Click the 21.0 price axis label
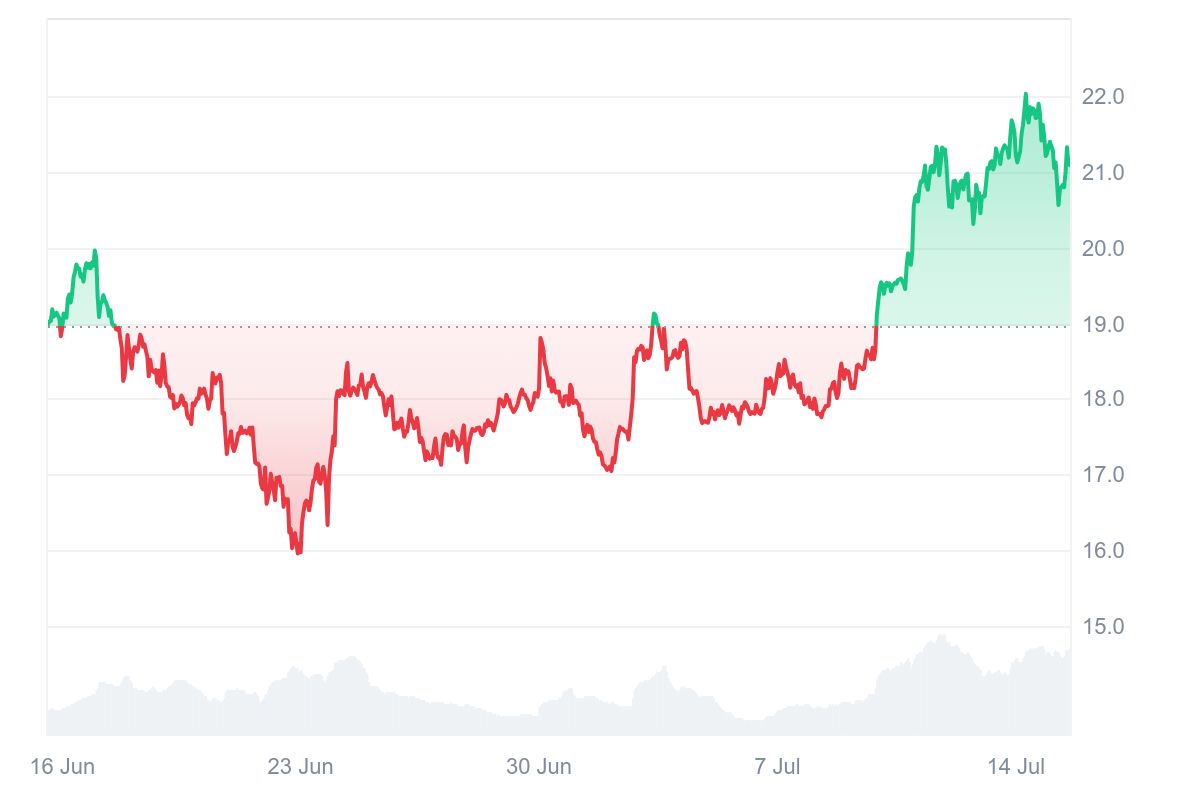Image resolution: width=1200 pixels, height=800 pixels. coord(1102,173)
